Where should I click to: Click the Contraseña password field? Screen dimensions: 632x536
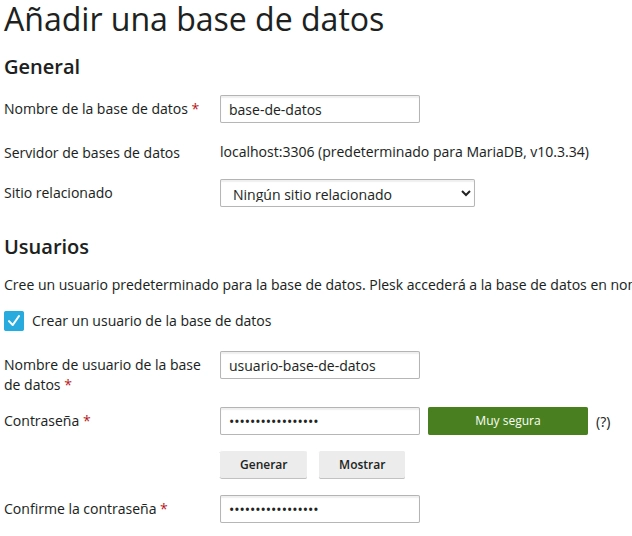coord(320,421)
